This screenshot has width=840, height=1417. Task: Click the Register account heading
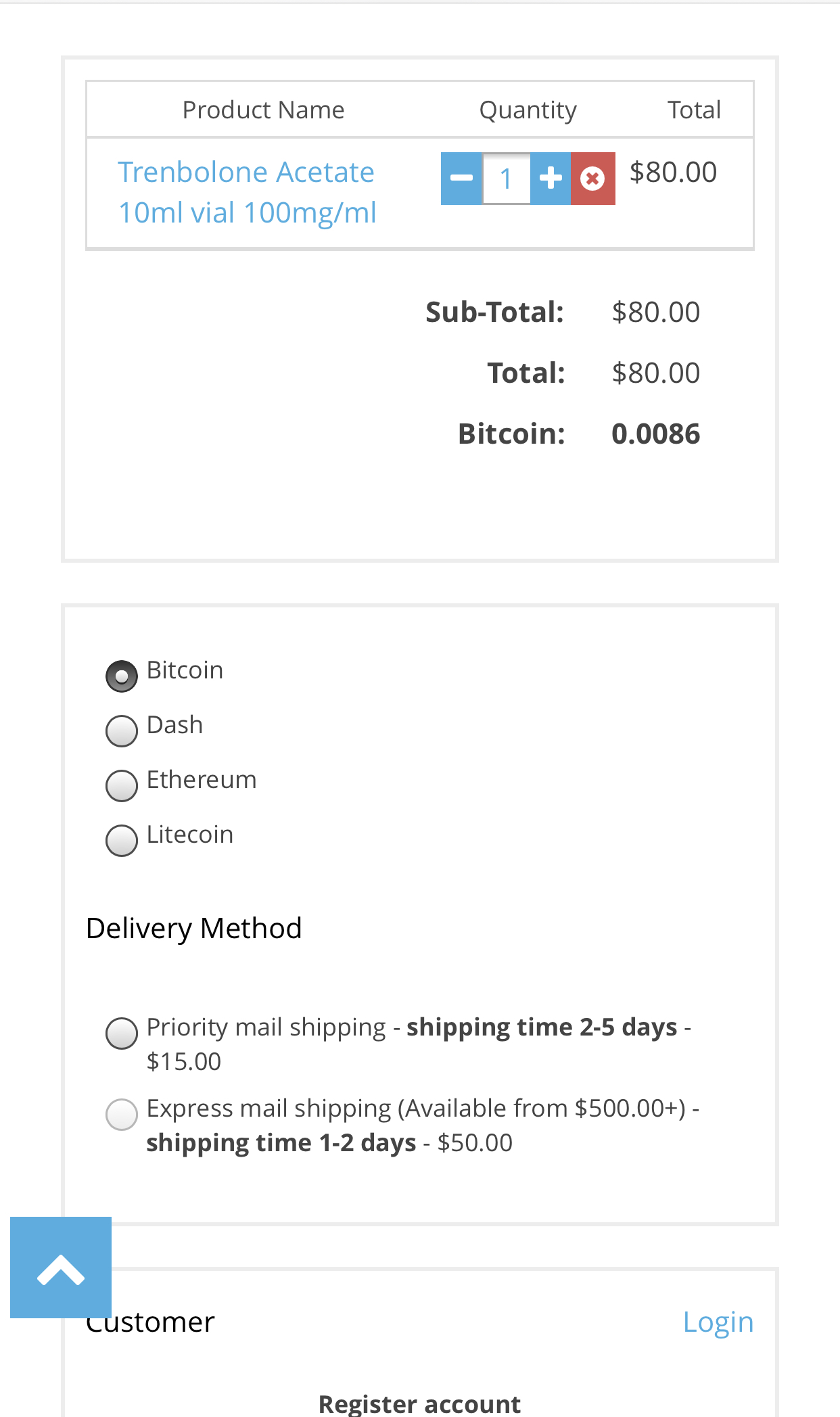[x=419, y=1403]
